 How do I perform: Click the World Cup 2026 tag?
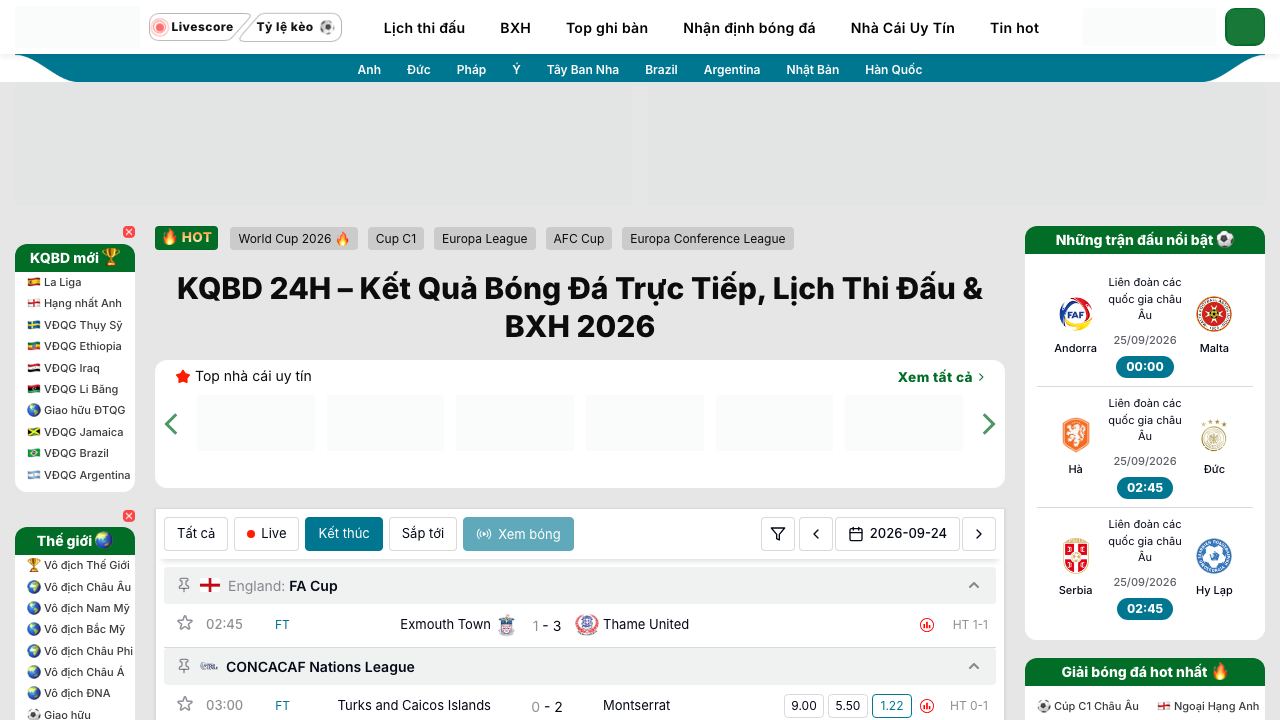pyautogui.click(x=294, y=238)
